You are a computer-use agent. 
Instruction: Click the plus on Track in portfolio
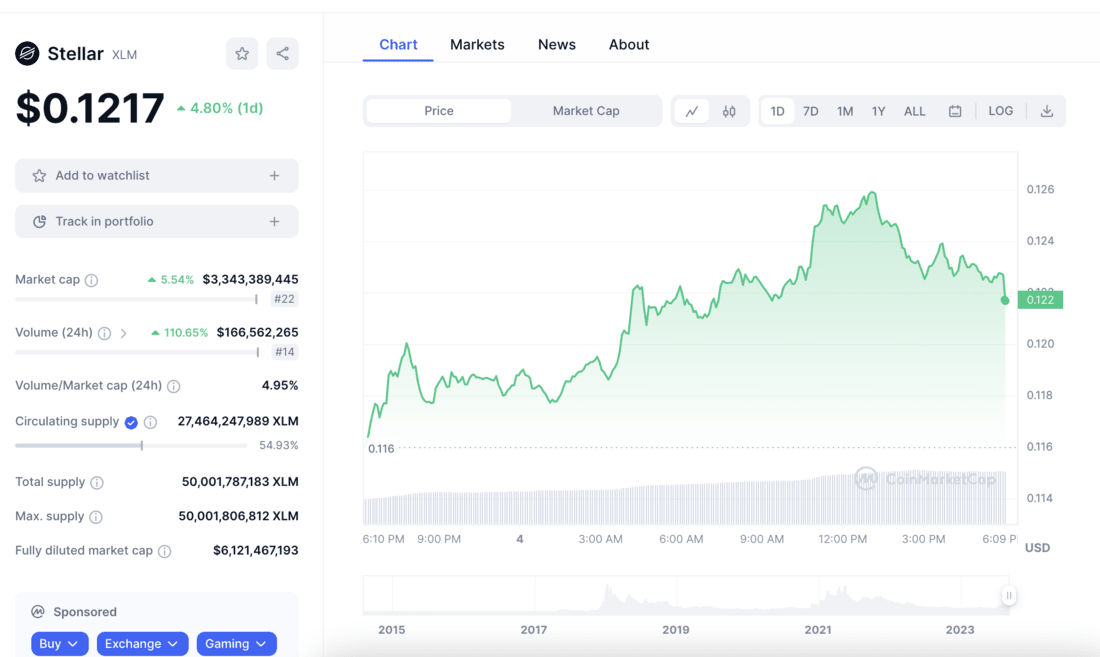(274, 222)
